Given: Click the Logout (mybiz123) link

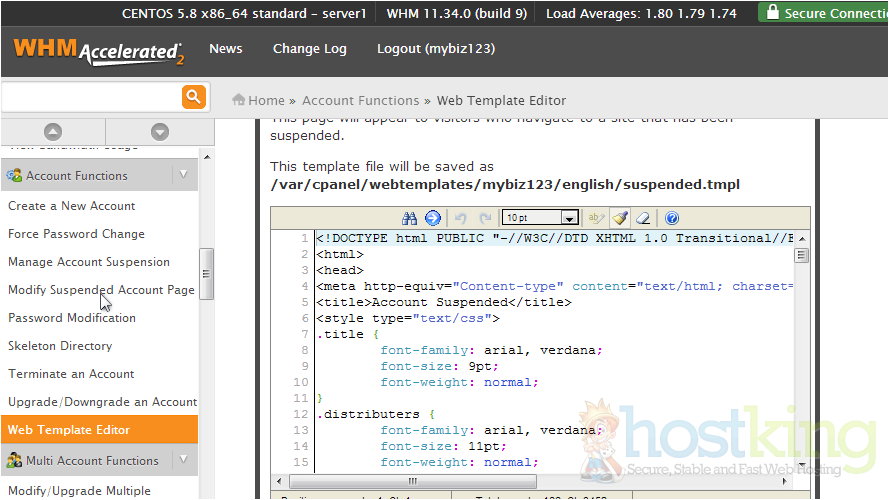Looking at the screenshot, I should pos(435,49).
